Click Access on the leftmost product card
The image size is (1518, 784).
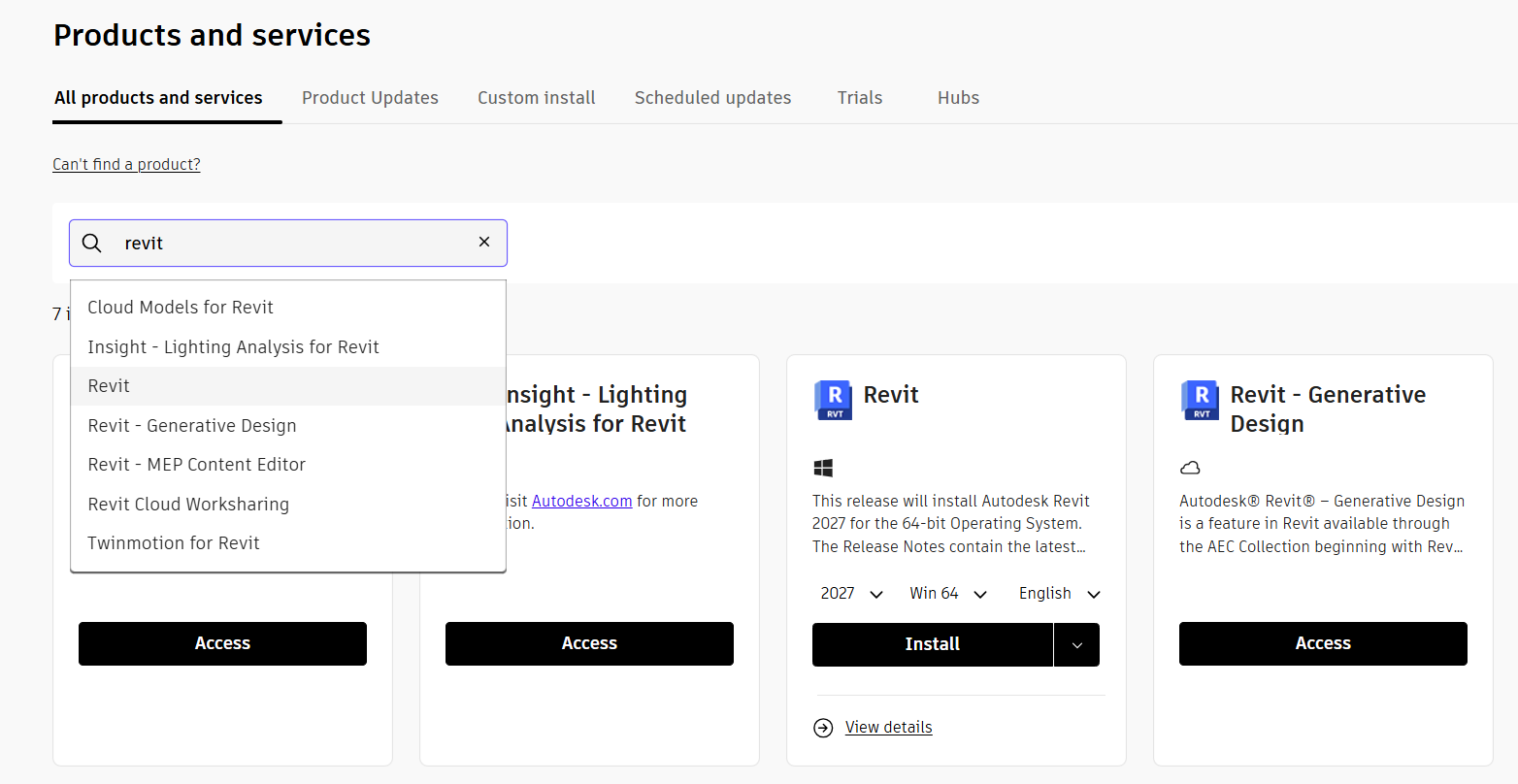[x=222, y=643]
